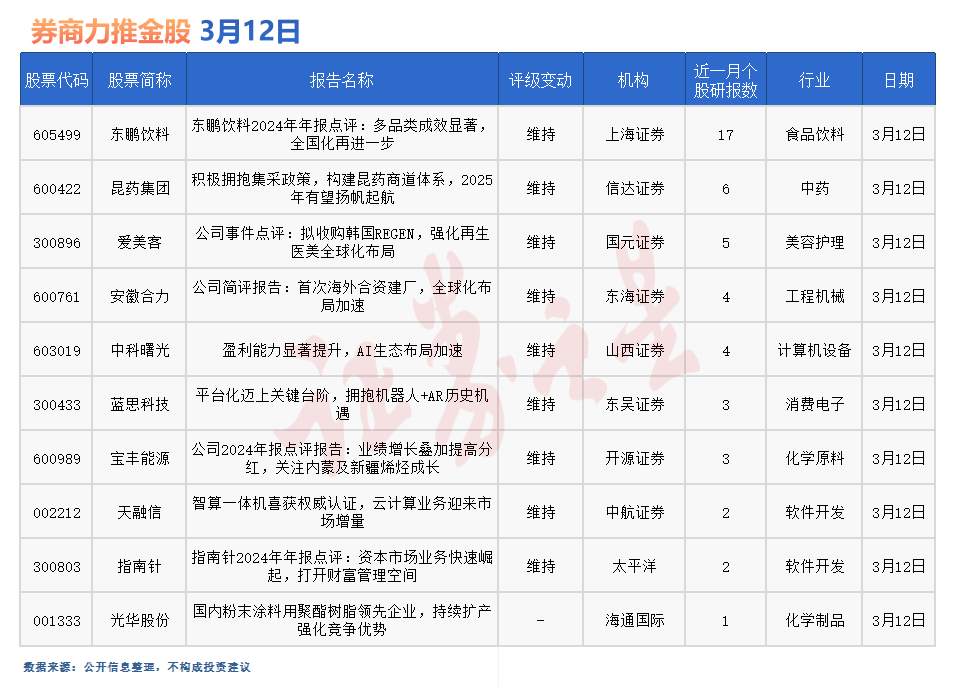This screenshot has width=967, height=691.
Task: Click the 化学原料 industry cell
Action: [x=815, y=458]
